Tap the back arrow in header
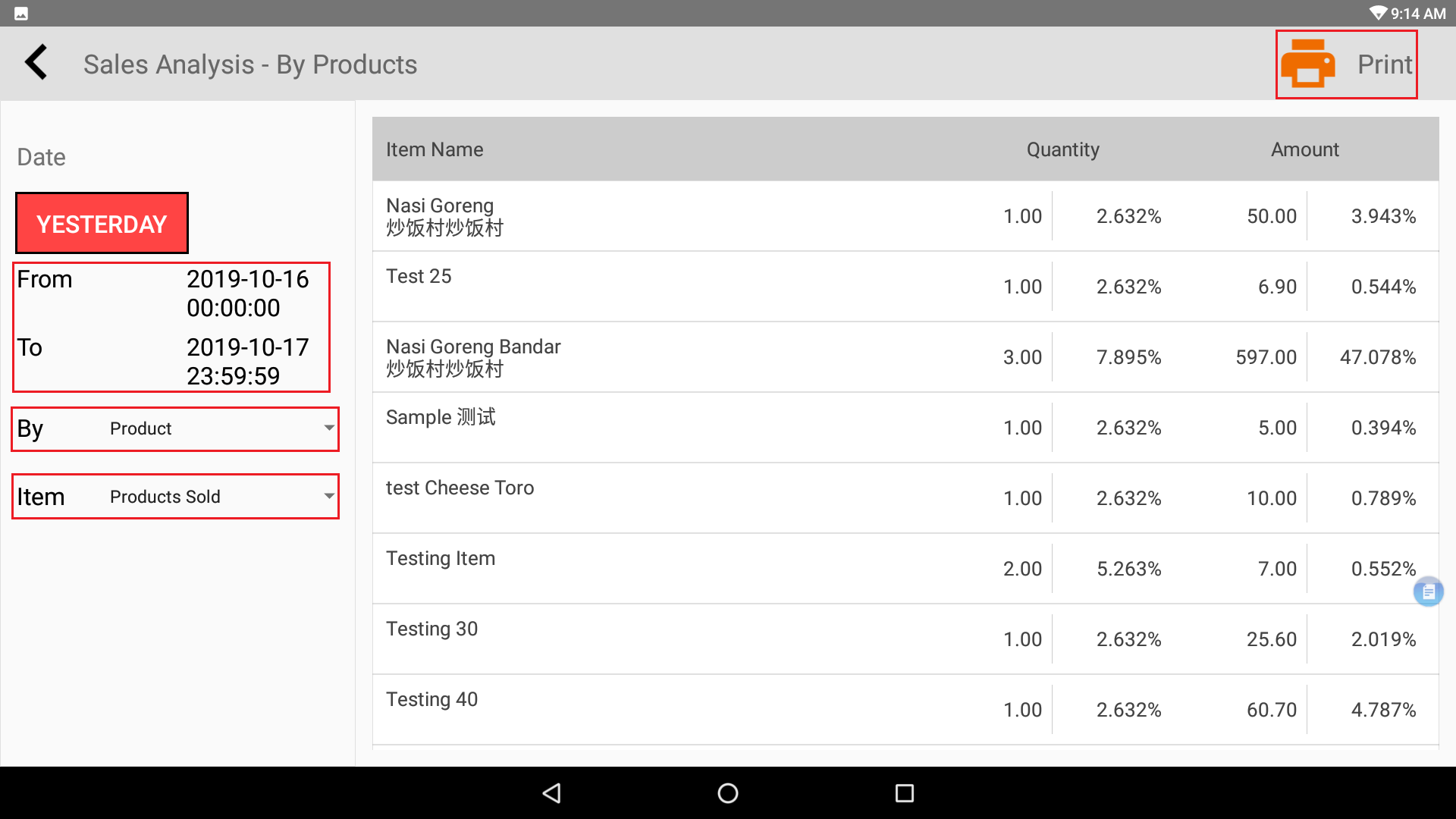The height and width of the screenshot is (819, 1456). click(36, 63)
